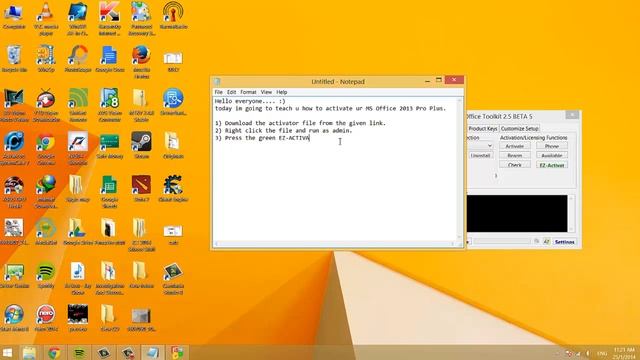Screen dimensions: 640x360
Task: Select the MP3 music file on desktop
Action: click(x=78, y=279)
